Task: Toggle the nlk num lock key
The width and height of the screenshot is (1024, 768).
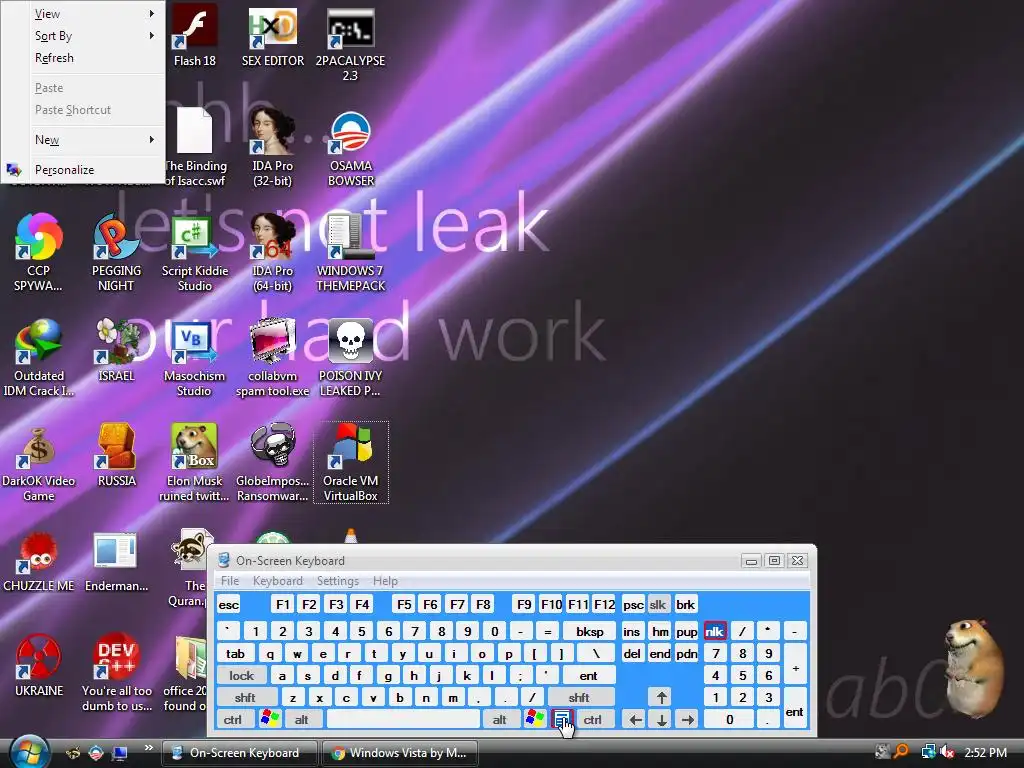Action: coord(714,632)
